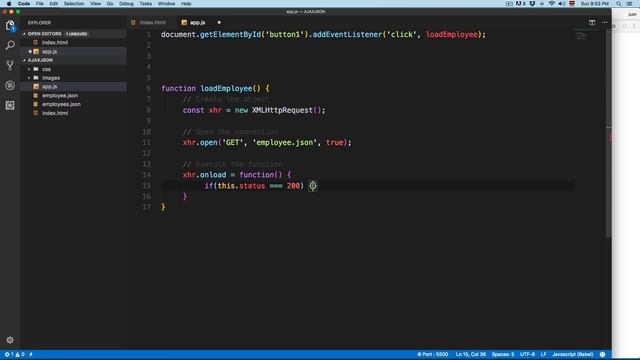This screenshot has width=640, height=360.
Task: Click the css folder icon
Action: [x=36, y=69]
